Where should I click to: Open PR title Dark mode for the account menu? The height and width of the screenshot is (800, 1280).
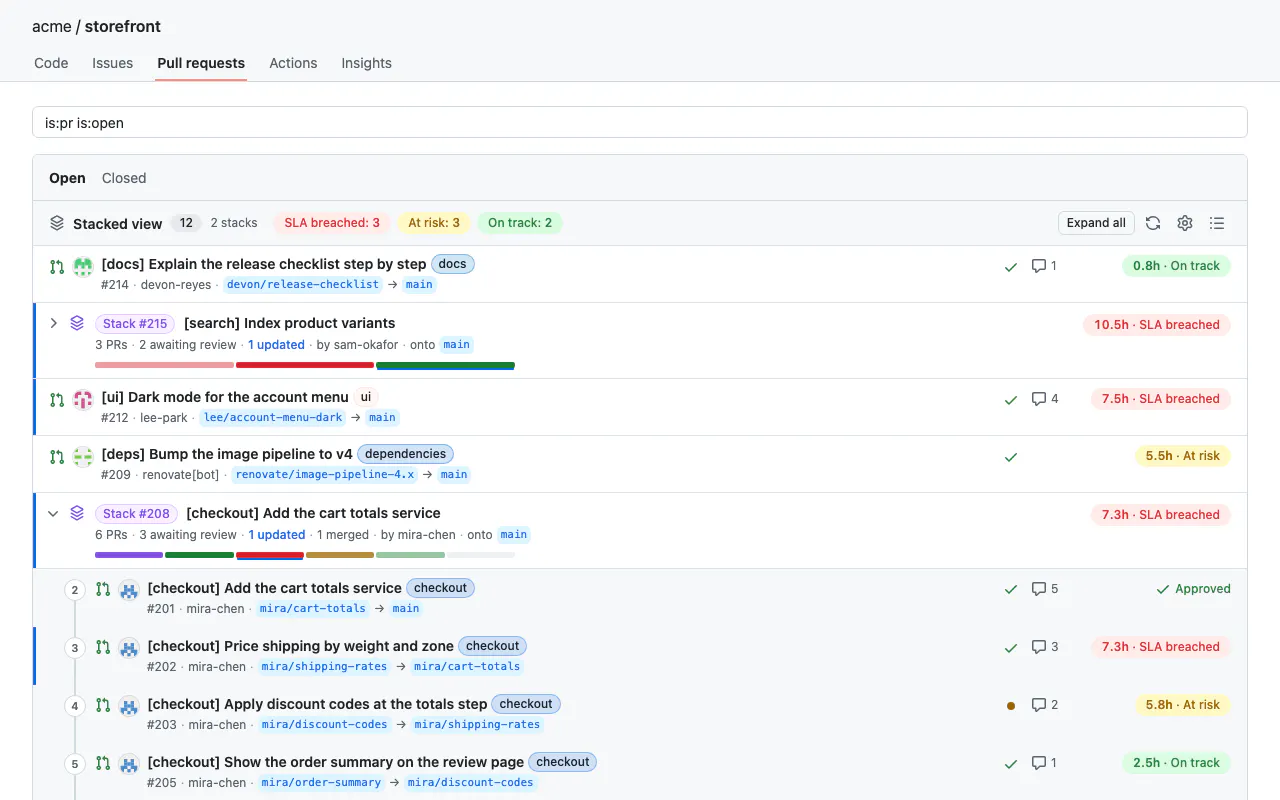(x=225, y=397)
